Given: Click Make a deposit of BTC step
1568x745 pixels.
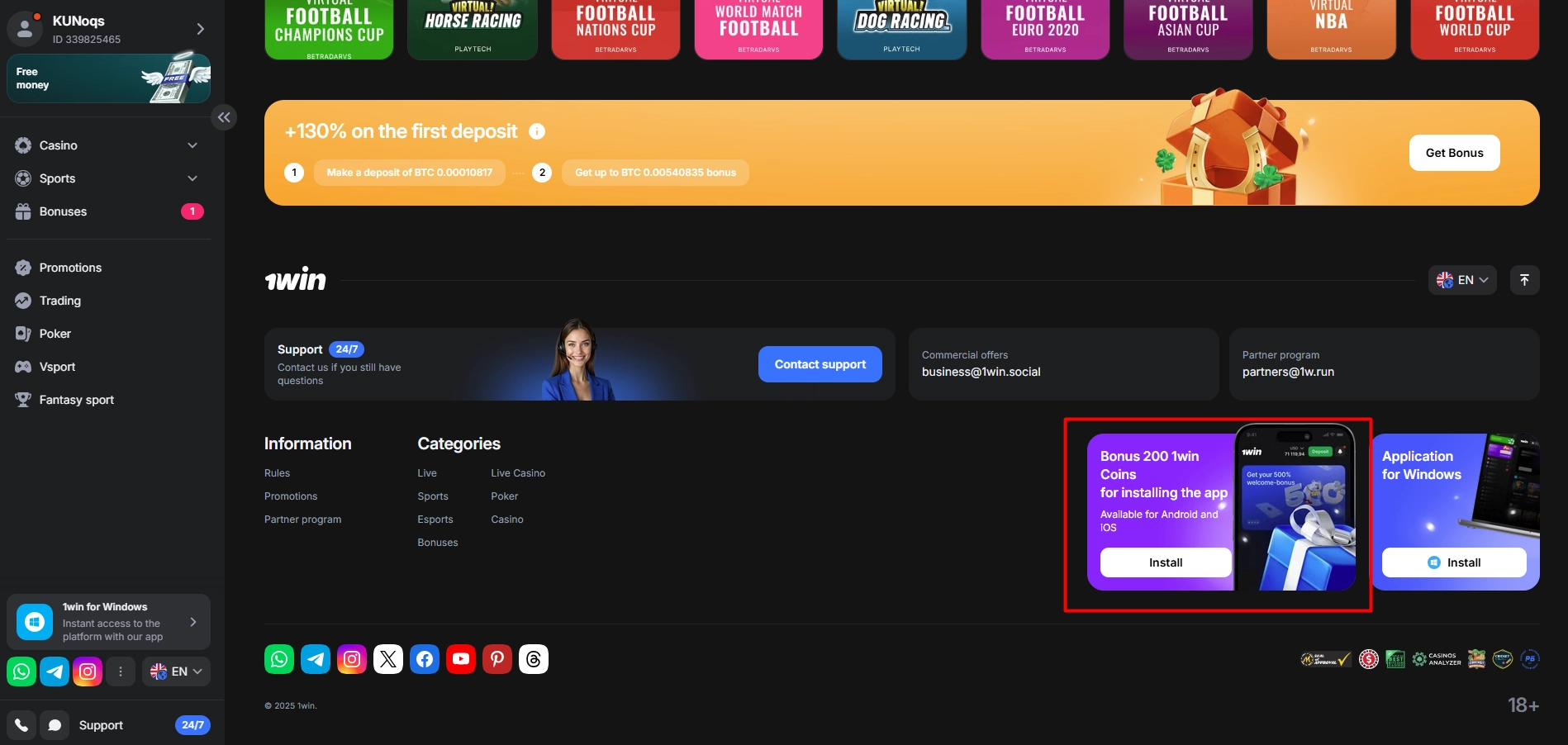Looking at the screenshot, I should [410, 173].
